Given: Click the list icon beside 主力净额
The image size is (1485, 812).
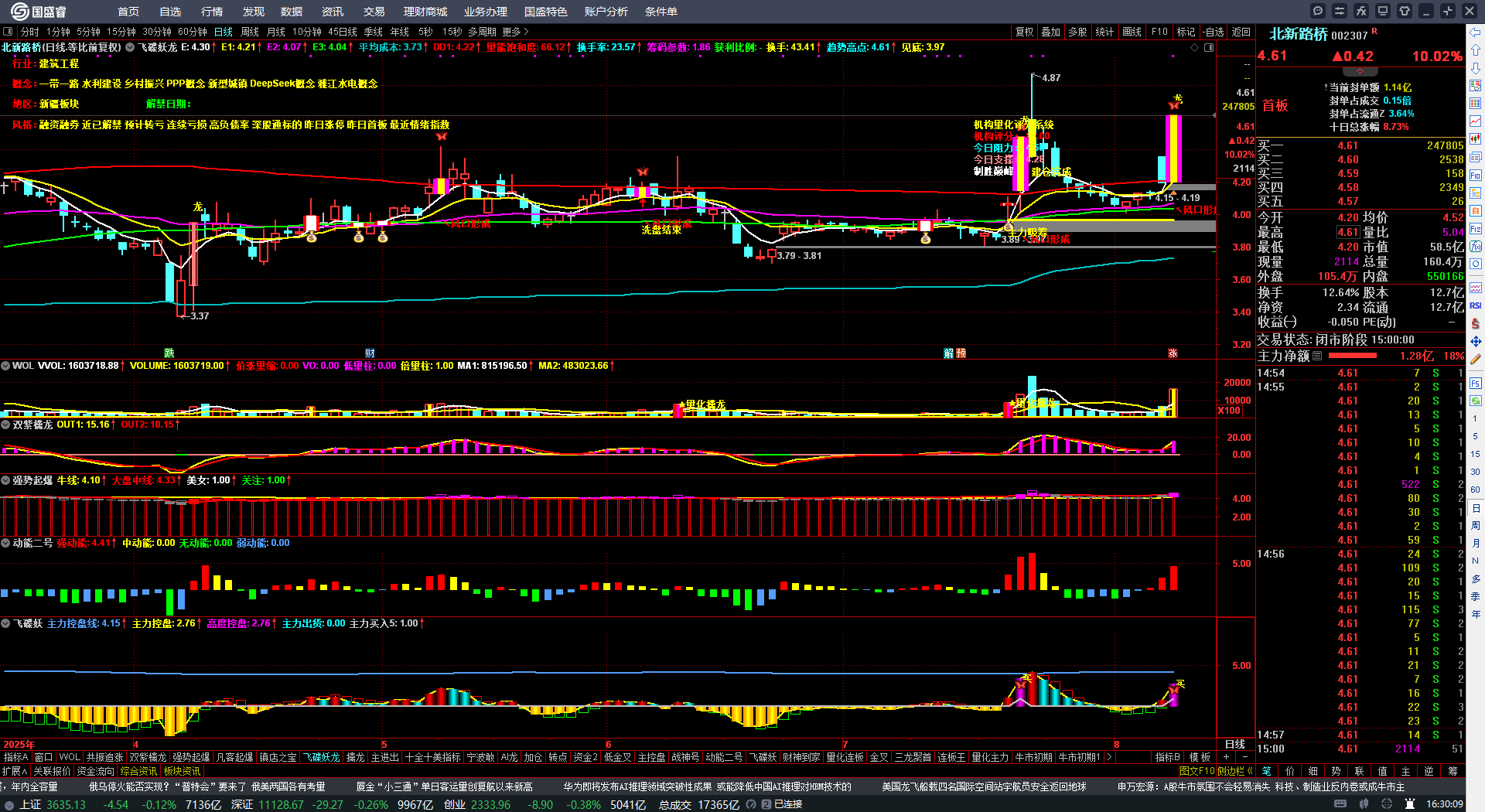Looking at the screenshot, I should pyautogui.click(x=1318, y=356).
